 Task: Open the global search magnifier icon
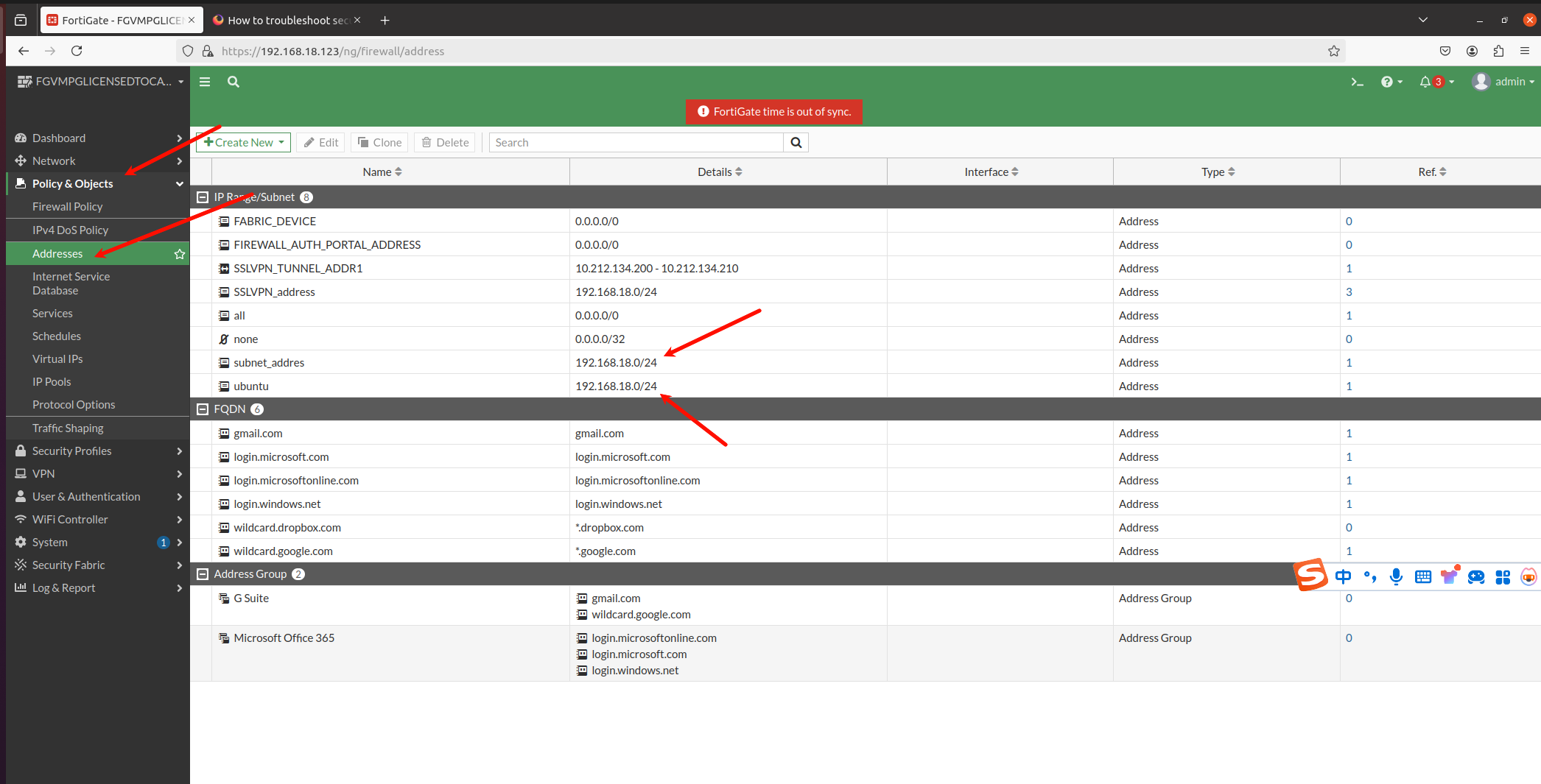click(234, 82)
